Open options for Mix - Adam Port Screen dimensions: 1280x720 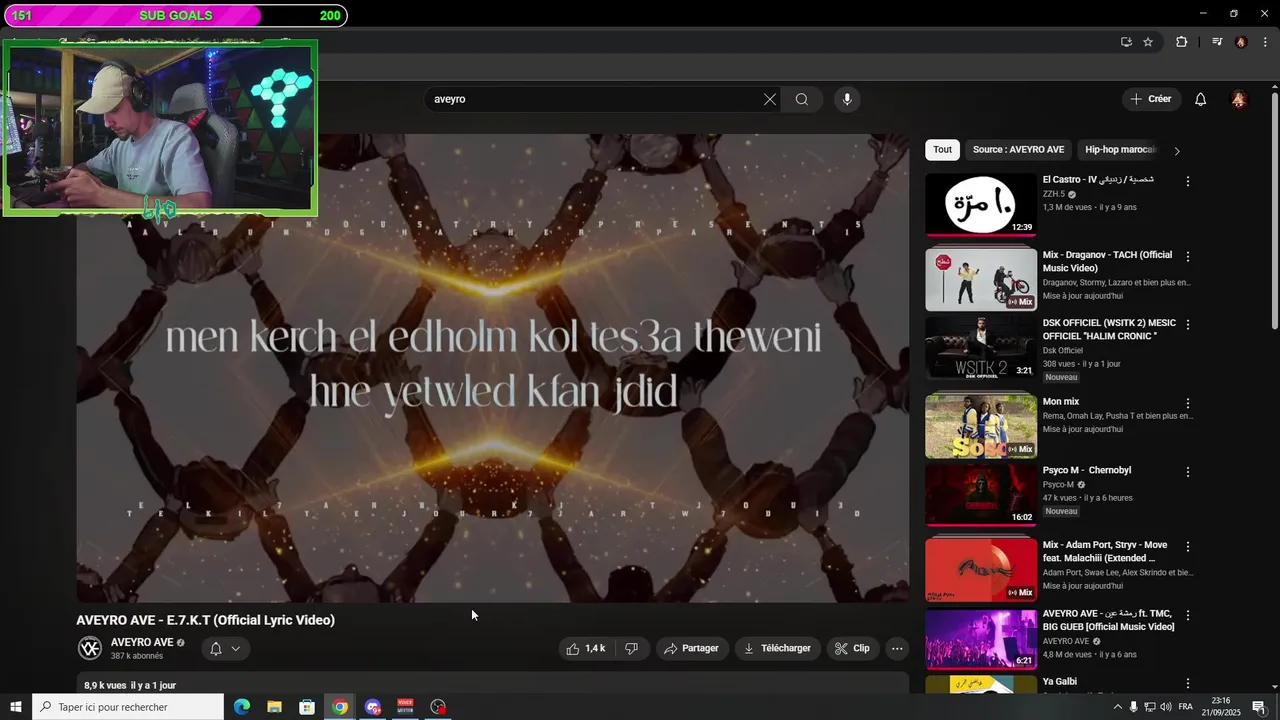1188,547
